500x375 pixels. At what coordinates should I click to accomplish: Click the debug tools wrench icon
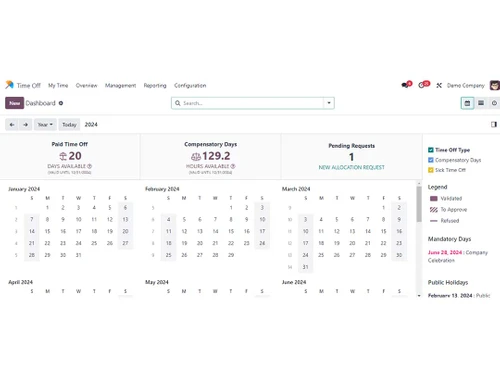pos(439,86)
